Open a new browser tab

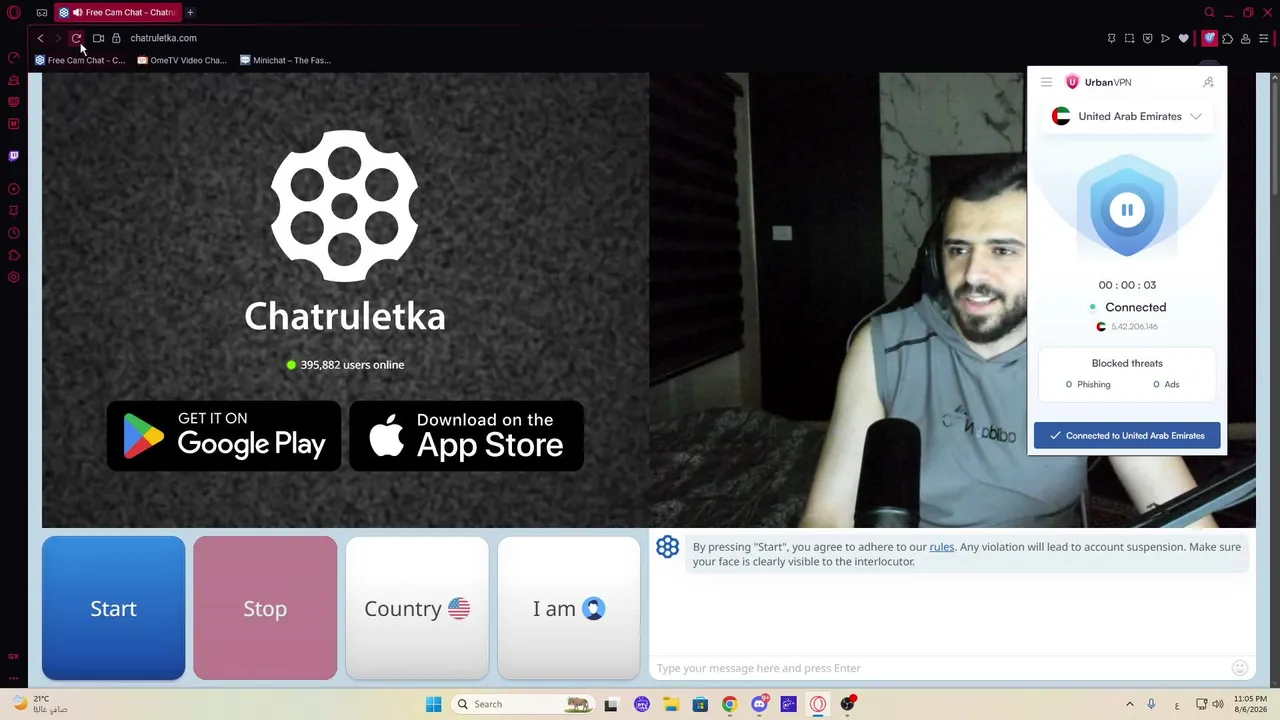(x=190, y=12)
